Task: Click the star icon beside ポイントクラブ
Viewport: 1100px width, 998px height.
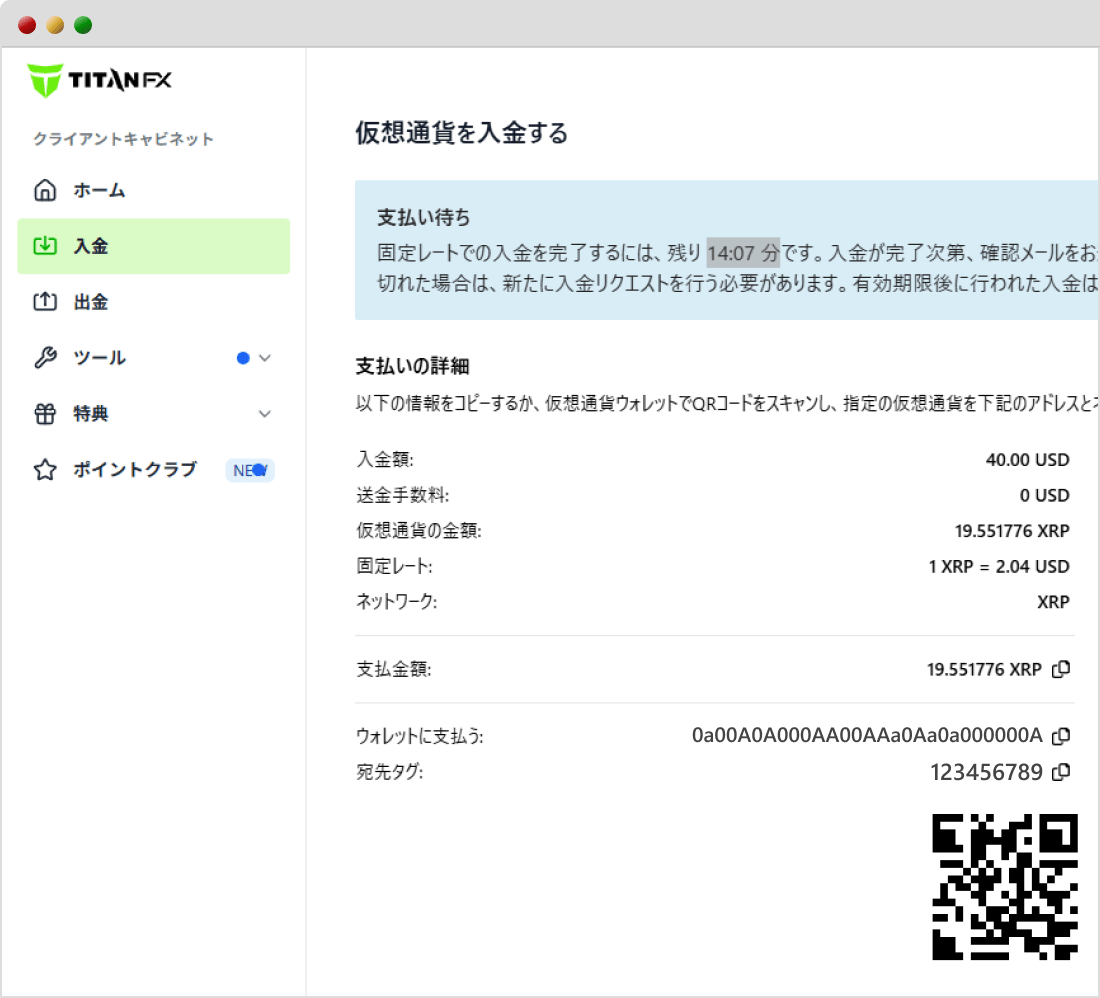Action: tap(45, 469)
